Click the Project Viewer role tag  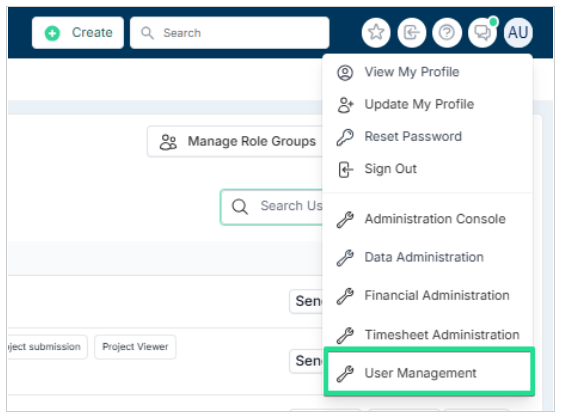point(135,347)
